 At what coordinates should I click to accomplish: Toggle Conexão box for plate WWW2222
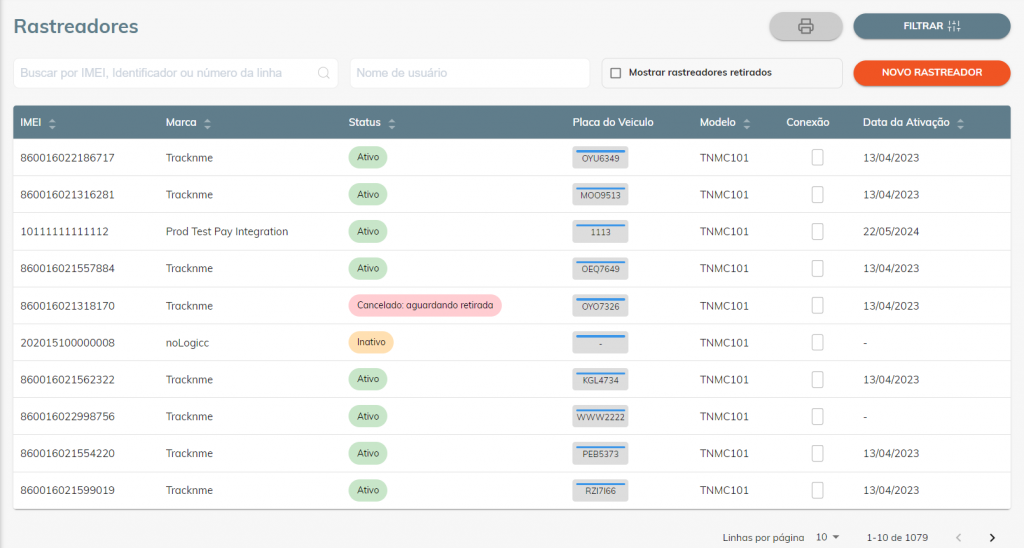(817, 416)
